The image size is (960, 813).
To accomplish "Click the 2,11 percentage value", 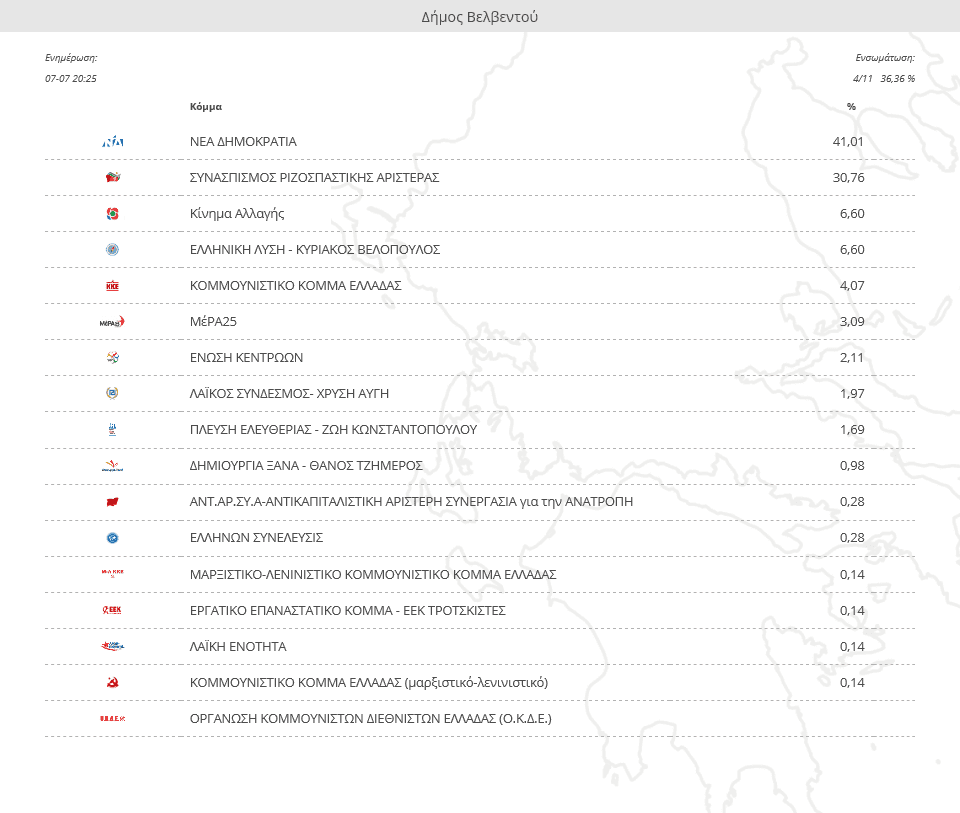I will (852, 358).
